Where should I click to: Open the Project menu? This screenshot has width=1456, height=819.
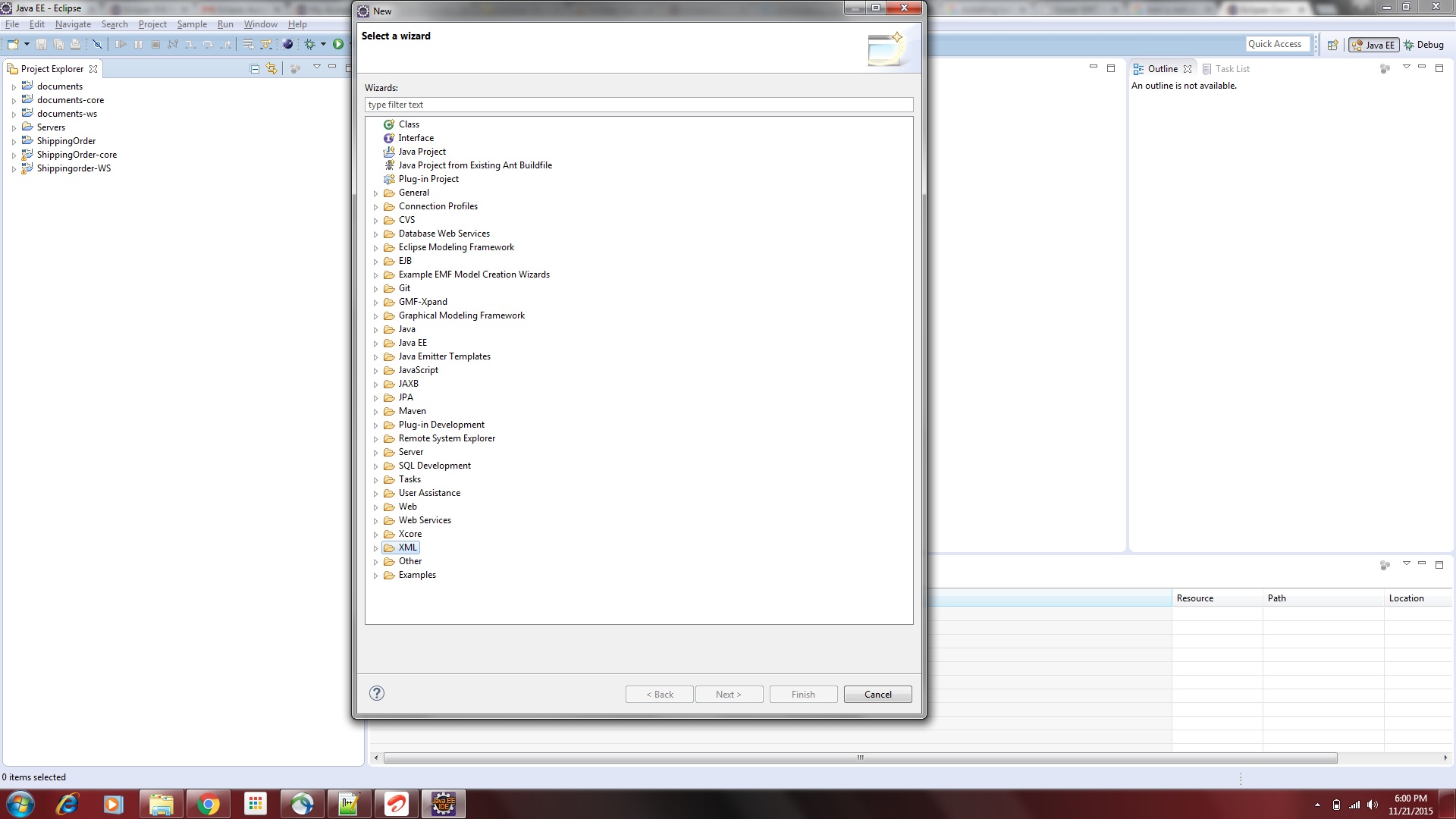coord(152,24)
